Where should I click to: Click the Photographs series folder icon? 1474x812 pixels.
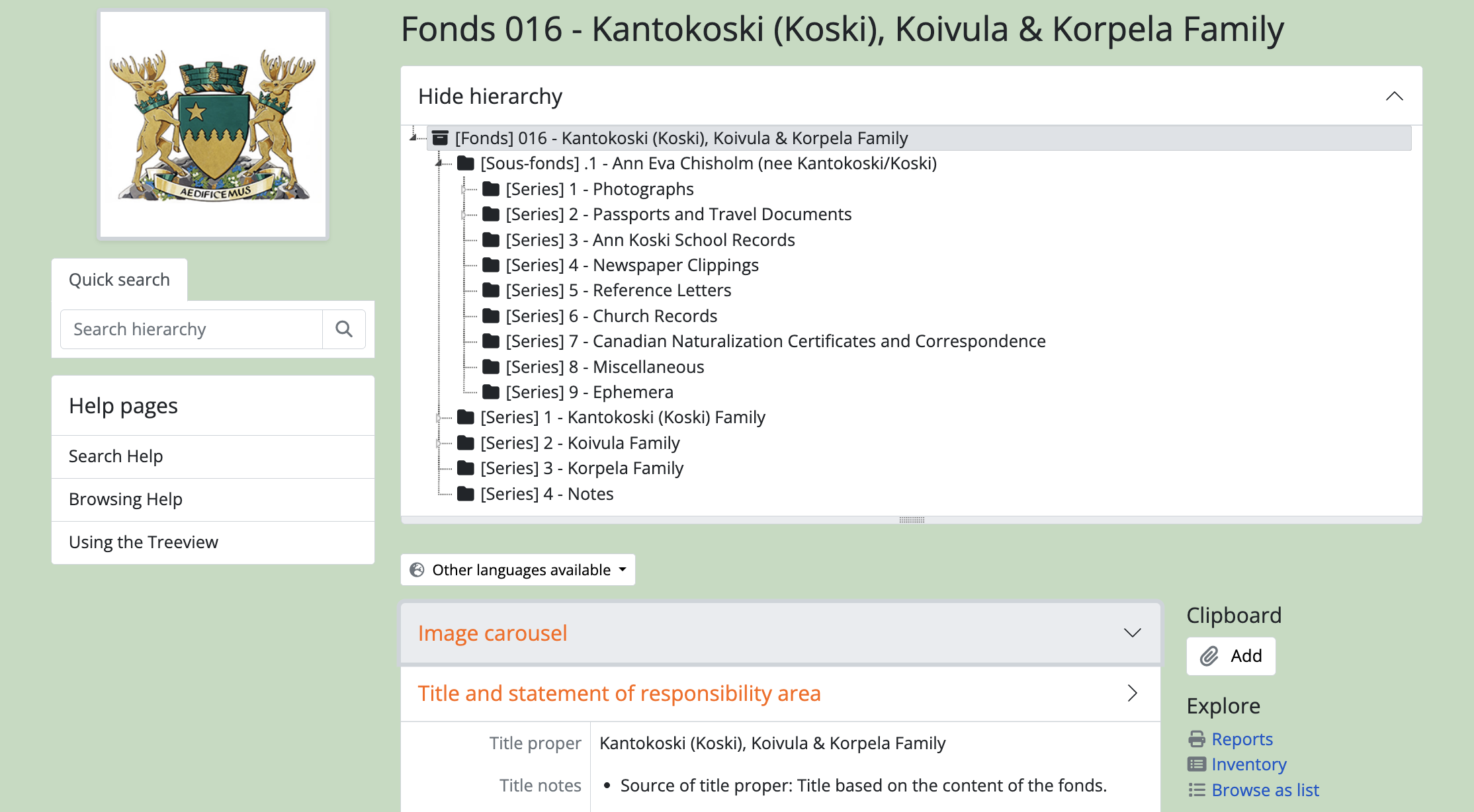tap(491, 189)
